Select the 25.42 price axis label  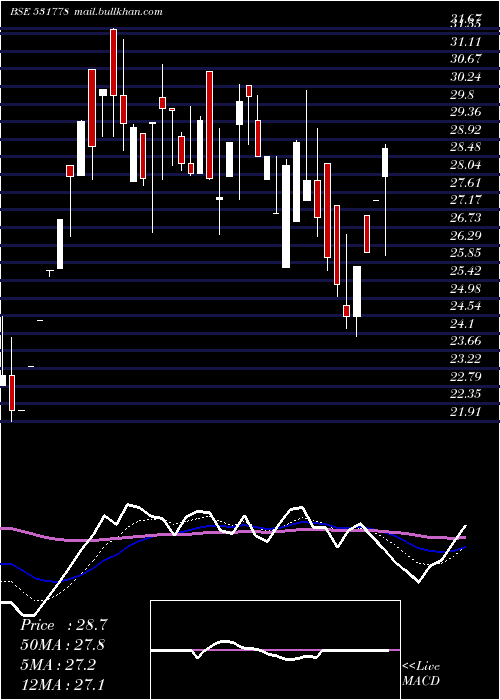tap(466, 271)
